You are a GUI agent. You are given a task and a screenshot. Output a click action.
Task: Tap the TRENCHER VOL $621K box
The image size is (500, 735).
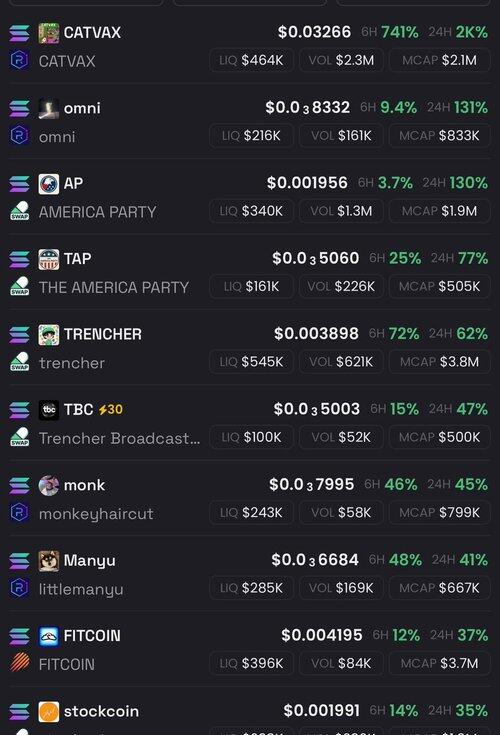click(x=341, y=361)
